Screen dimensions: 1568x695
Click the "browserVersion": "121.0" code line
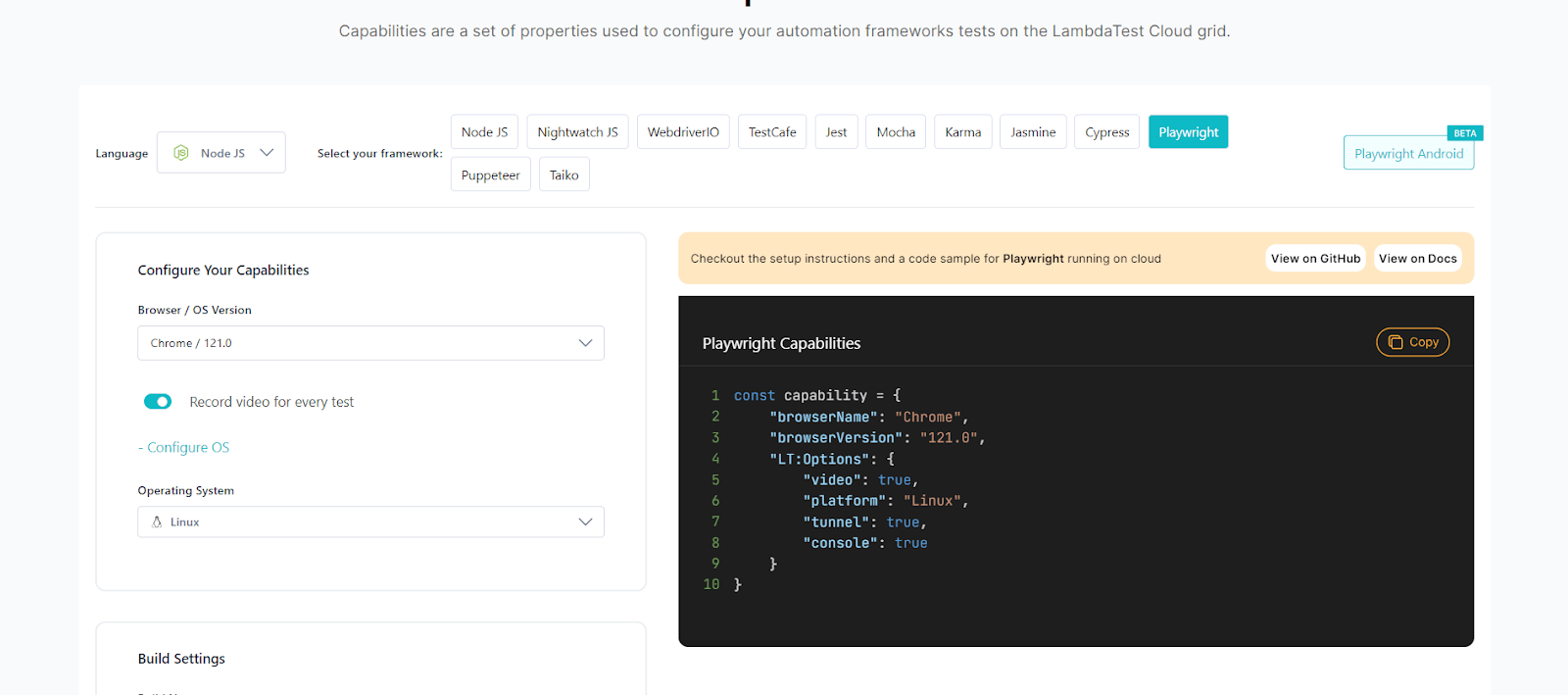877,438
